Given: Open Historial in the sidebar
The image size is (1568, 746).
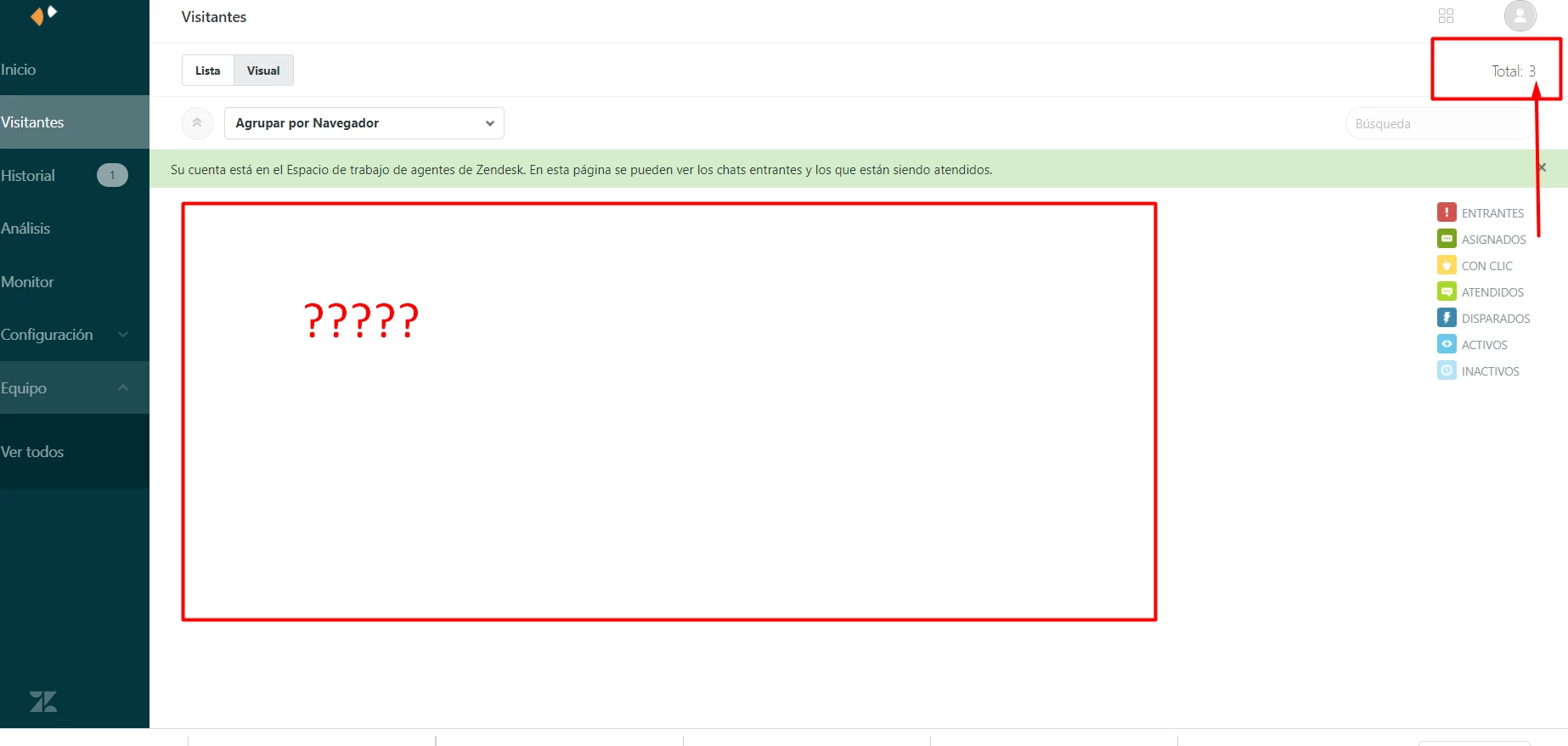Looking at the screenshot, I should point(75,176).
